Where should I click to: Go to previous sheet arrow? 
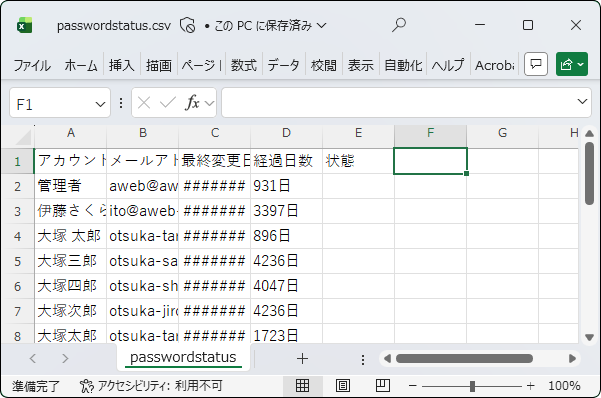(33, 359)
